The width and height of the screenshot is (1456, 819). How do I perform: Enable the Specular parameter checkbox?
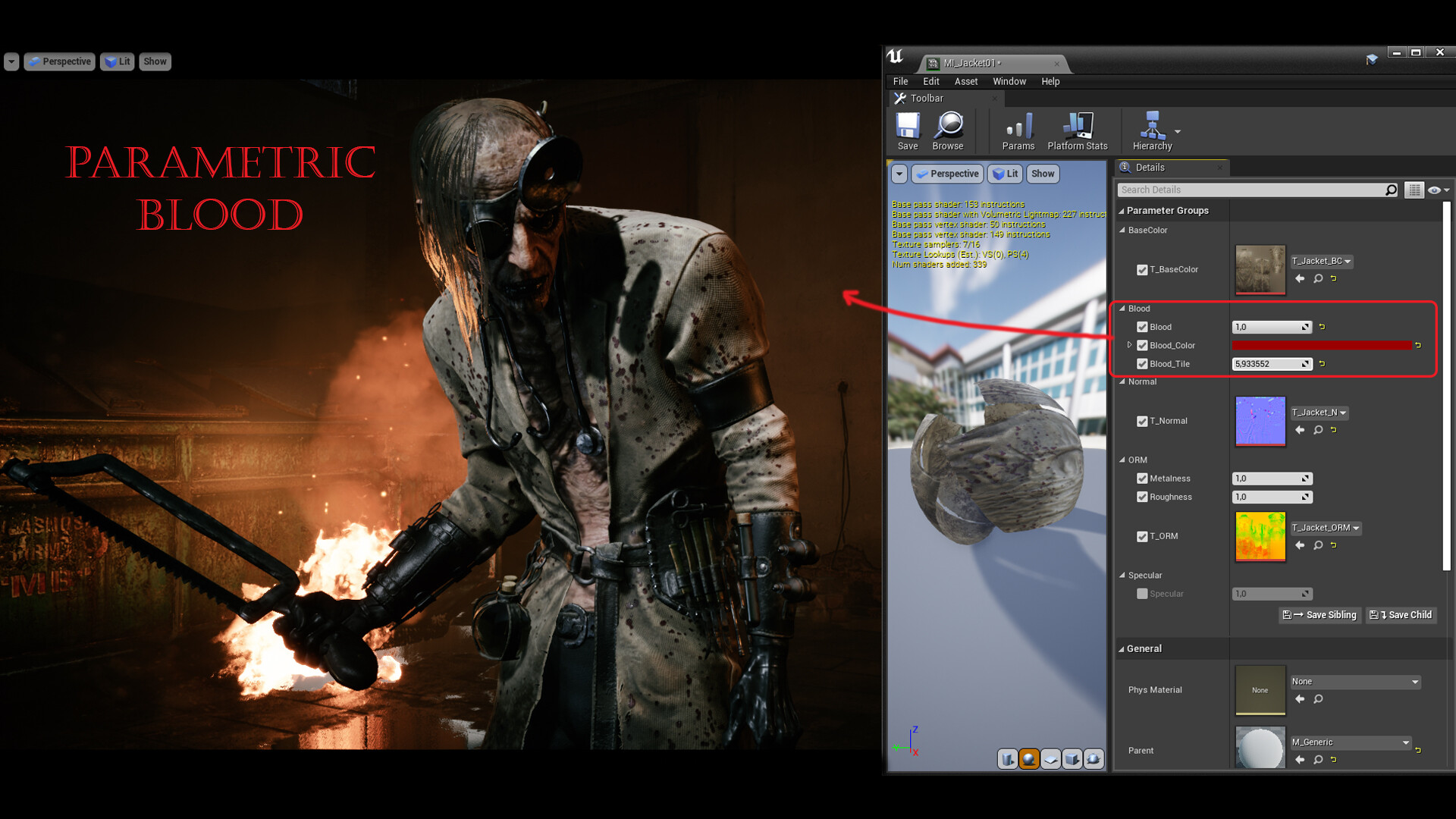click(1142, 594)
